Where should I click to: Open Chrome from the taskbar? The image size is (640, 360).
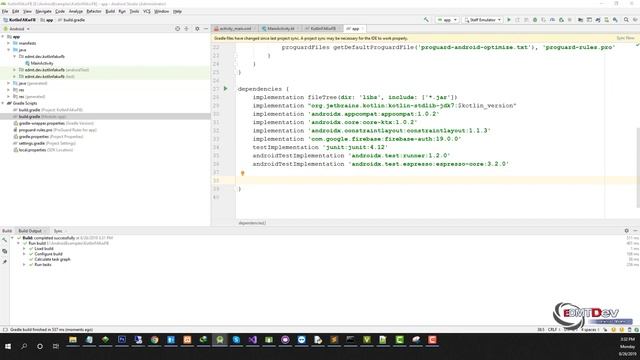pos(154,340)
